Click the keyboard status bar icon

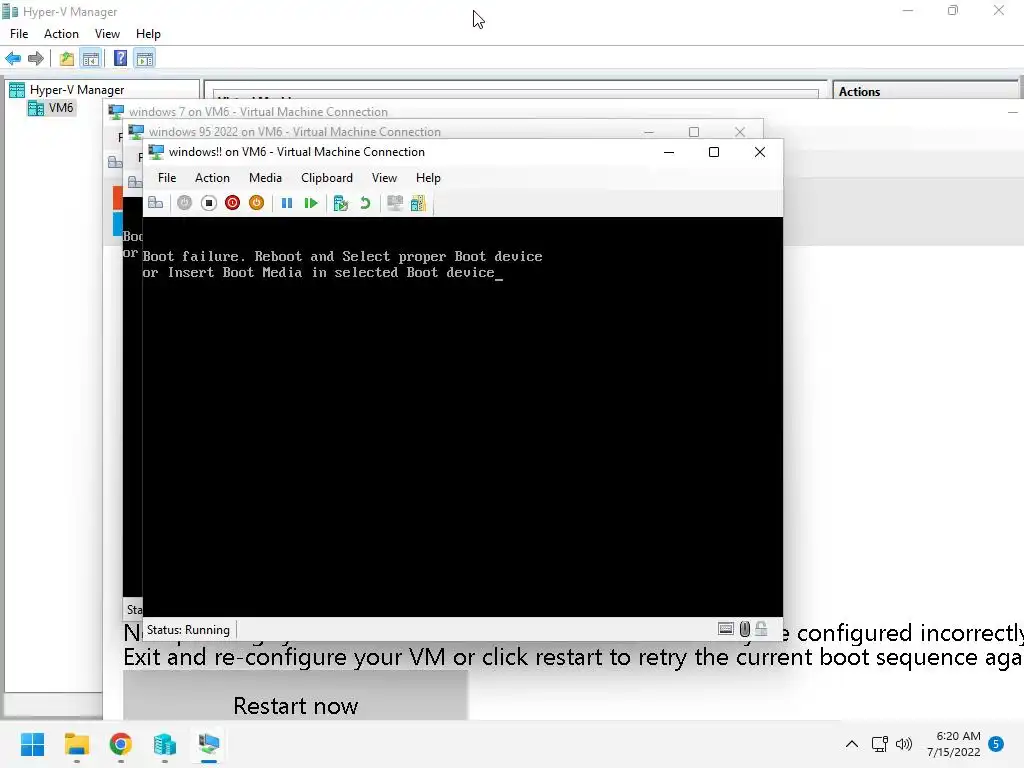pos(726,629)
